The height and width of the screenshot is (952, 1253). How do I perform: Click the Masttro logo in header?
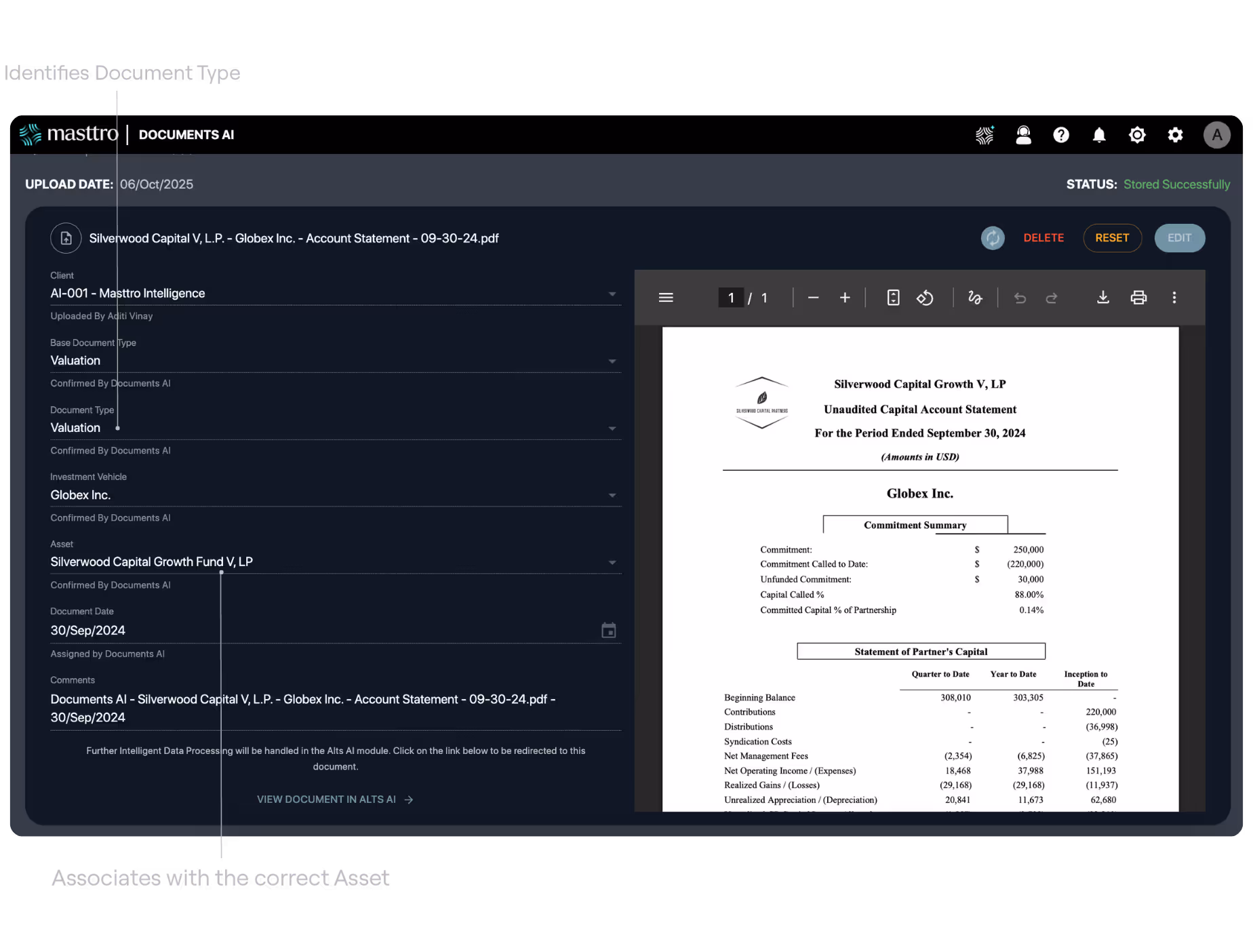(x=68, y=134)
